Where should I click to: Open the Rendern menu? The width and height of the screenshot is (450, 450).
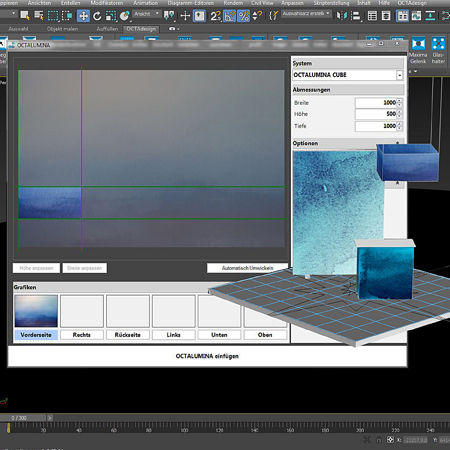[x=233, y=3]
